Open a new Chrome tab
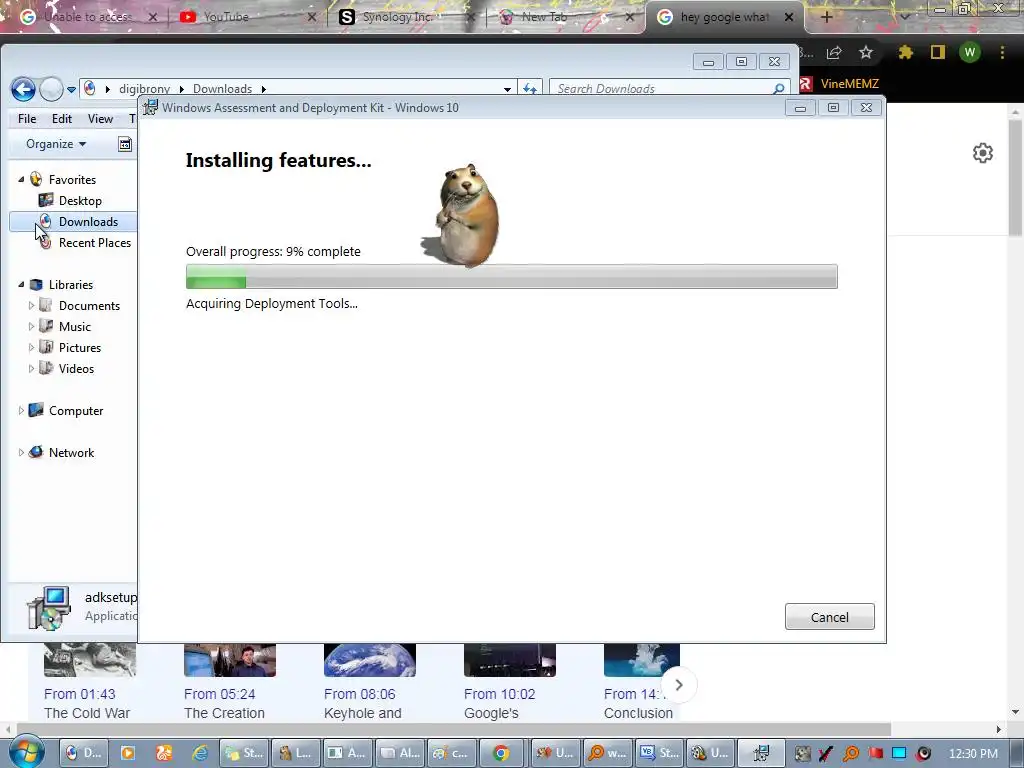1024x768 pixels. coord(826,17)
